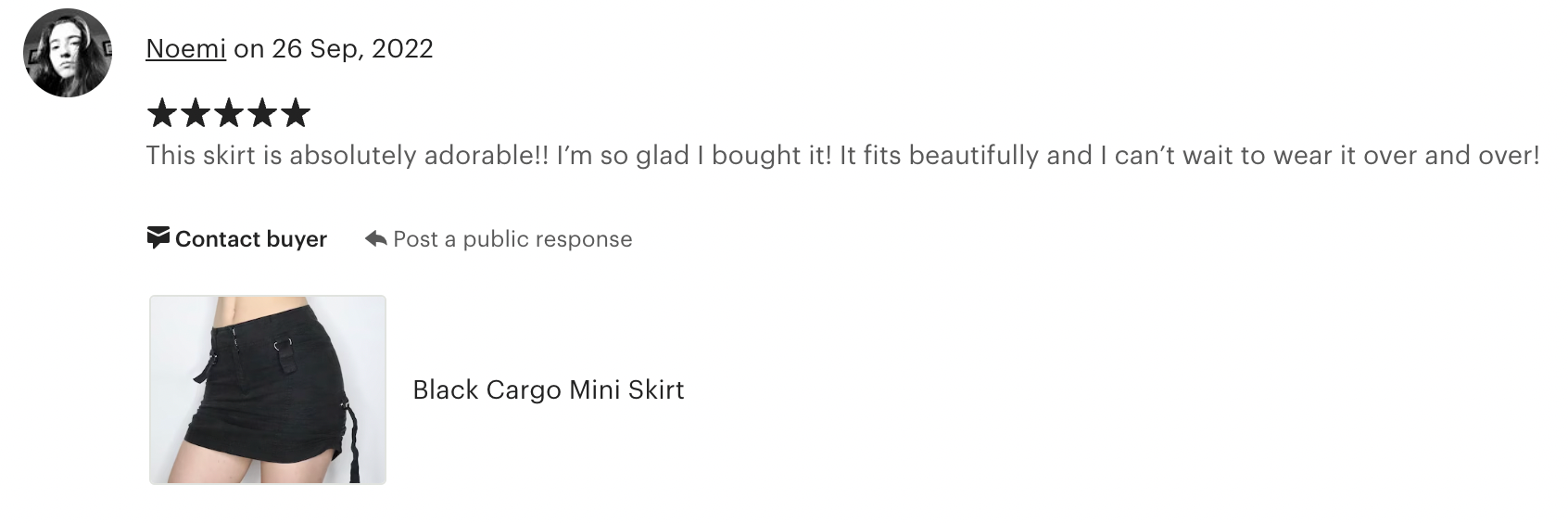The height and width of the screenshot is (523, 1568).
Task: Click the 'It fits beautifully' review phrase
Action: click(939, 155)
